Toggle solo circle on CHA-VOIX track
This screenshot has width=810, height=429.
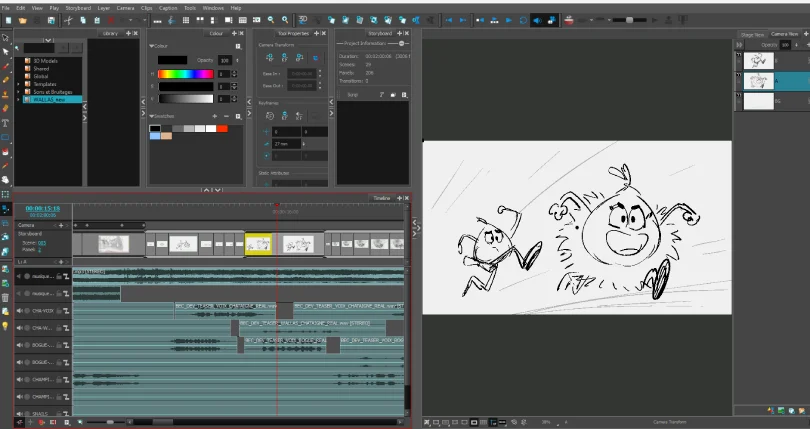click(x=27, y=311)
